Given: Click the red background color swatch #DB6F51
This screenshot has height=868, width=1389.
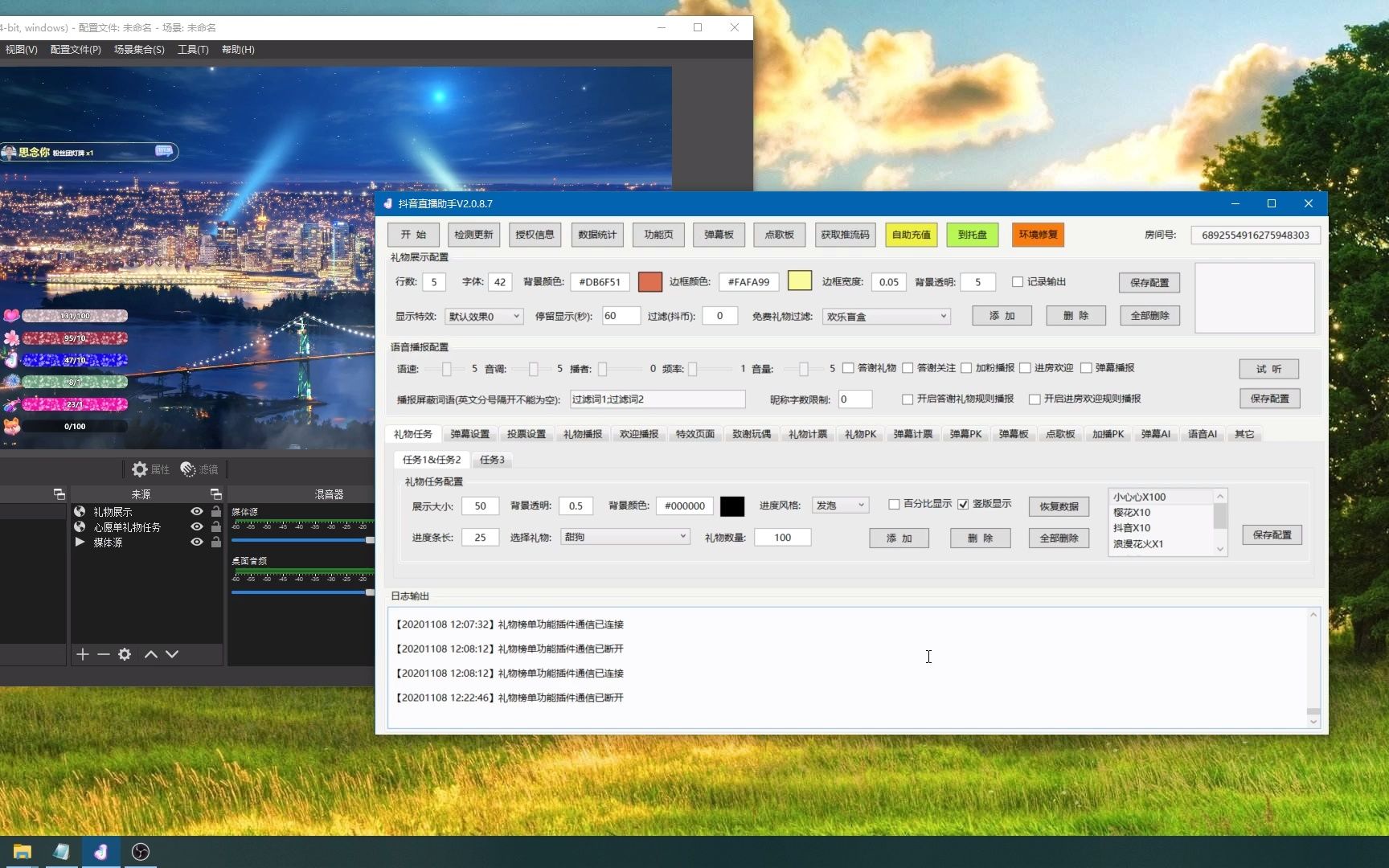Looking at the screenshot, I should tap(650, 281).
